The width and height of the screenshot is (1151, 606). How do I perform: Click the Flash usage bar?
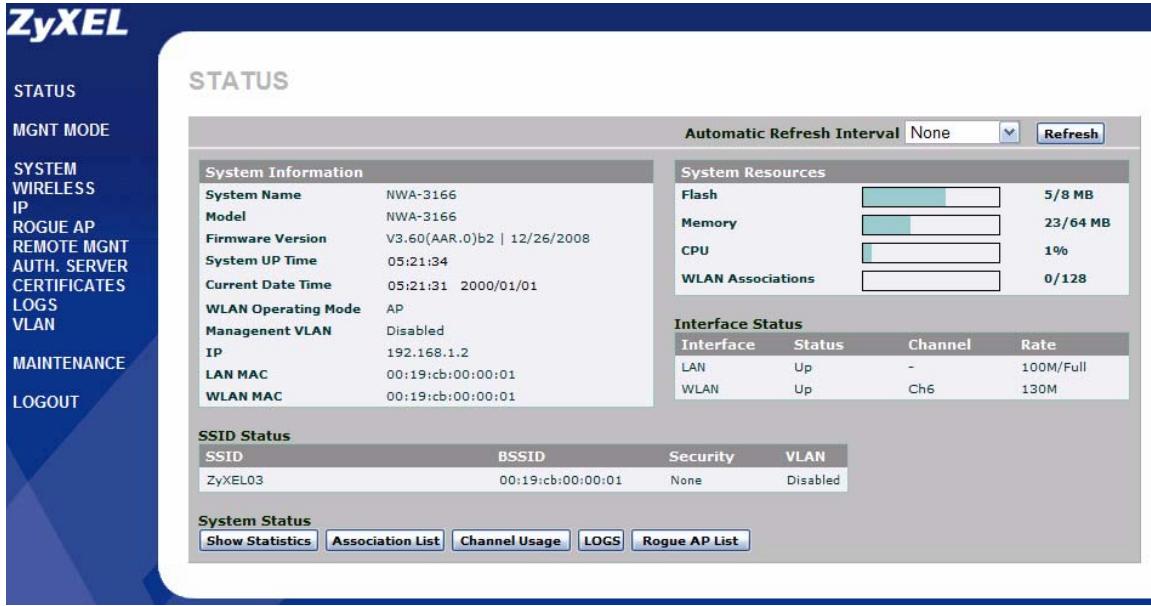click(931, 197)
